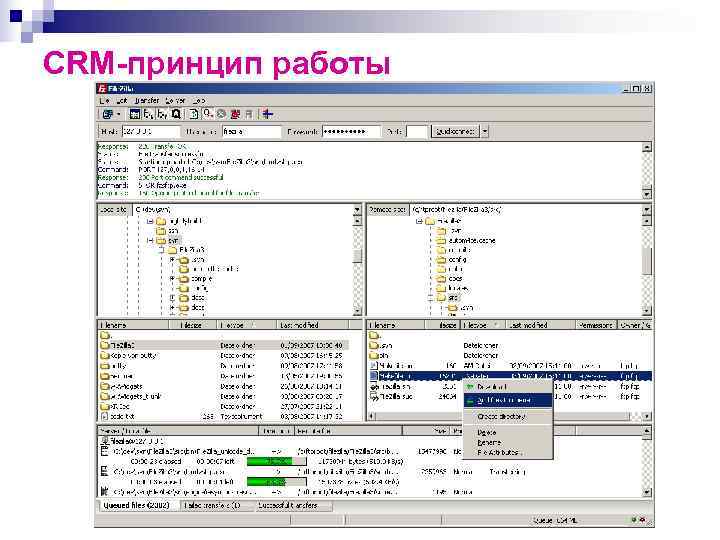This screenshot has width=720, height=540.
Task: Sort remote list by Filetype header
Action: pos(482,325)
